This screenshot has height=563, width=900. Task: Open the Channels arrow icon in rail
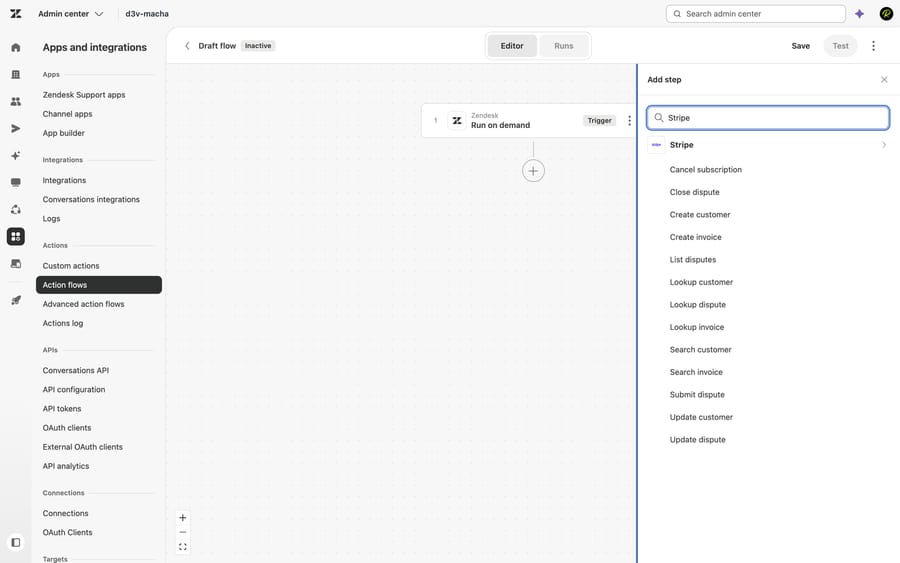[x=15, y=129]
